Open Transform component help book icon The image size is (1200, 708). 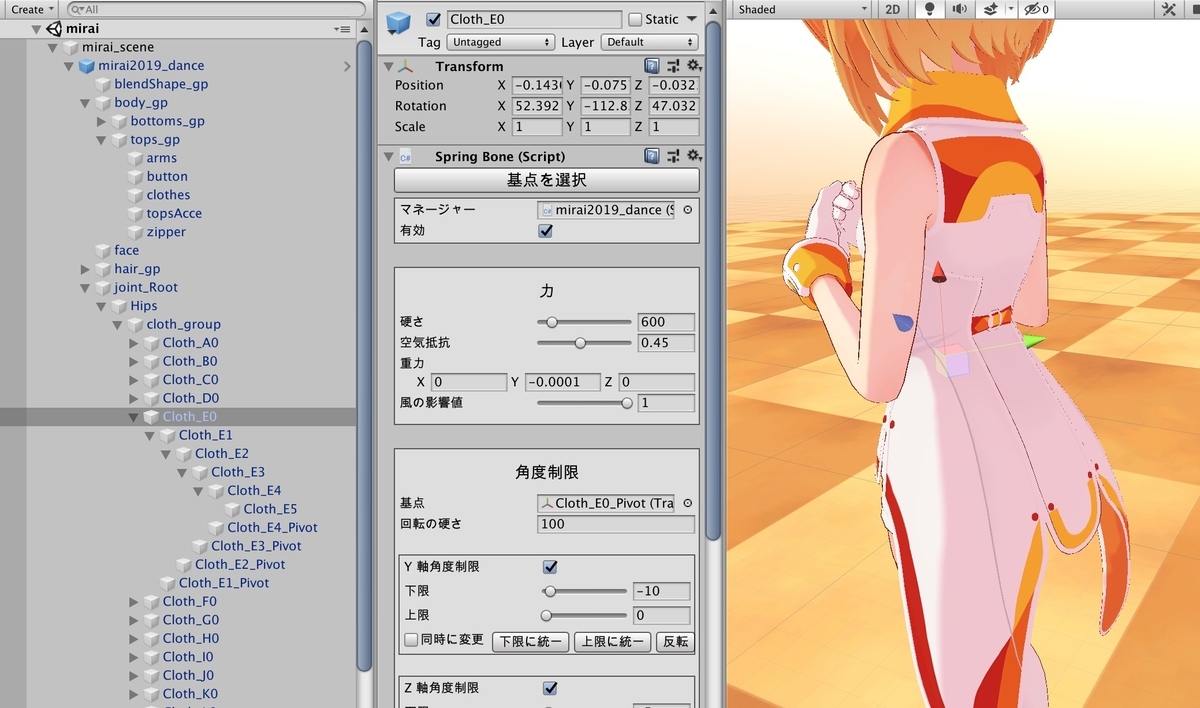652,66
